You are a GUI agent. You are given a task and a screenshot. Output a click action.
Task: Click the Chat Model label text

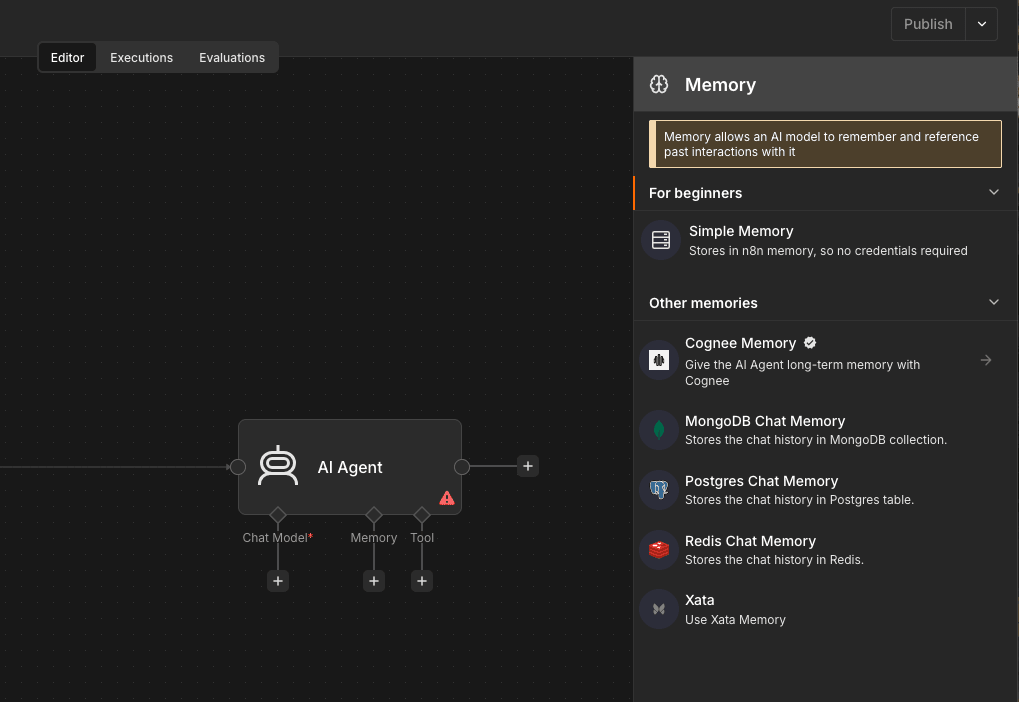point(277,538)
